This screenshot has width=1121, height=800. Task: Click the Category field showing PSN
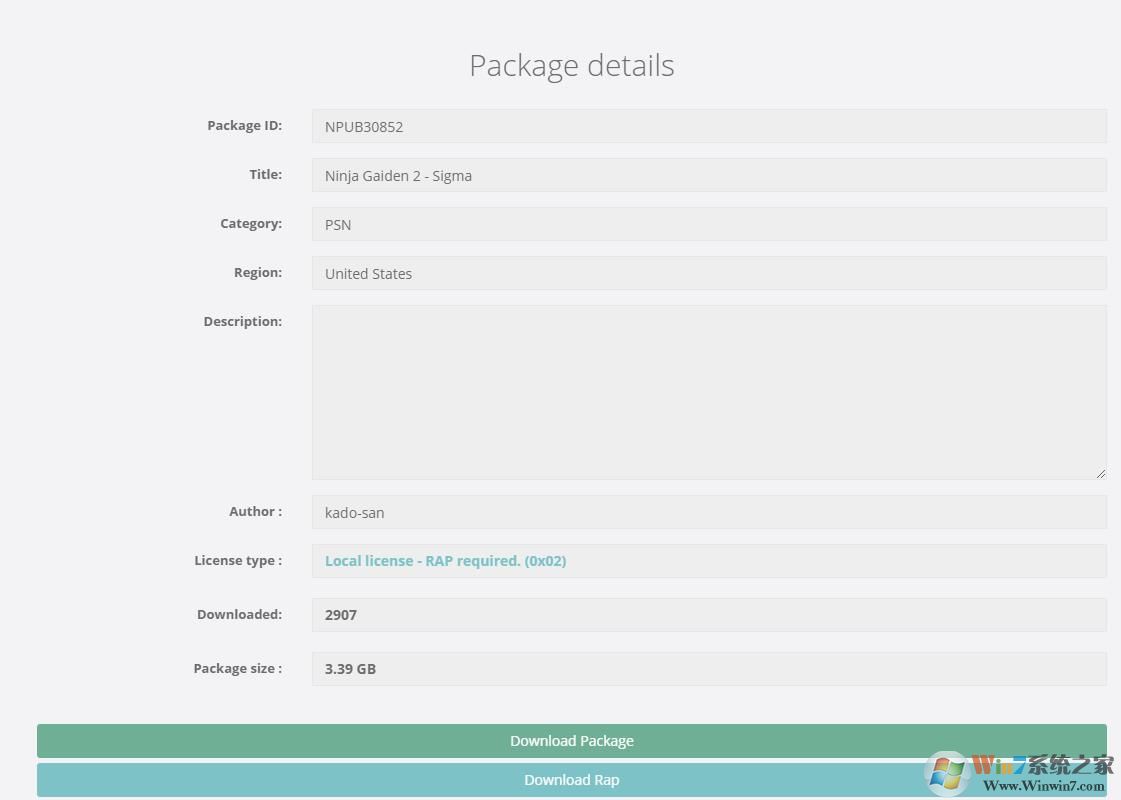click(709, 224)
